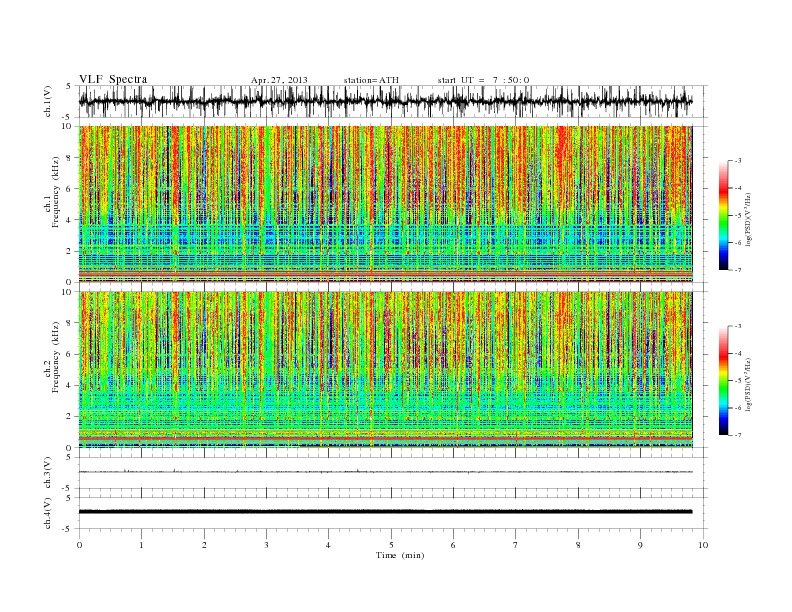Click time axis tick label "2"

(x=204, y=545)
